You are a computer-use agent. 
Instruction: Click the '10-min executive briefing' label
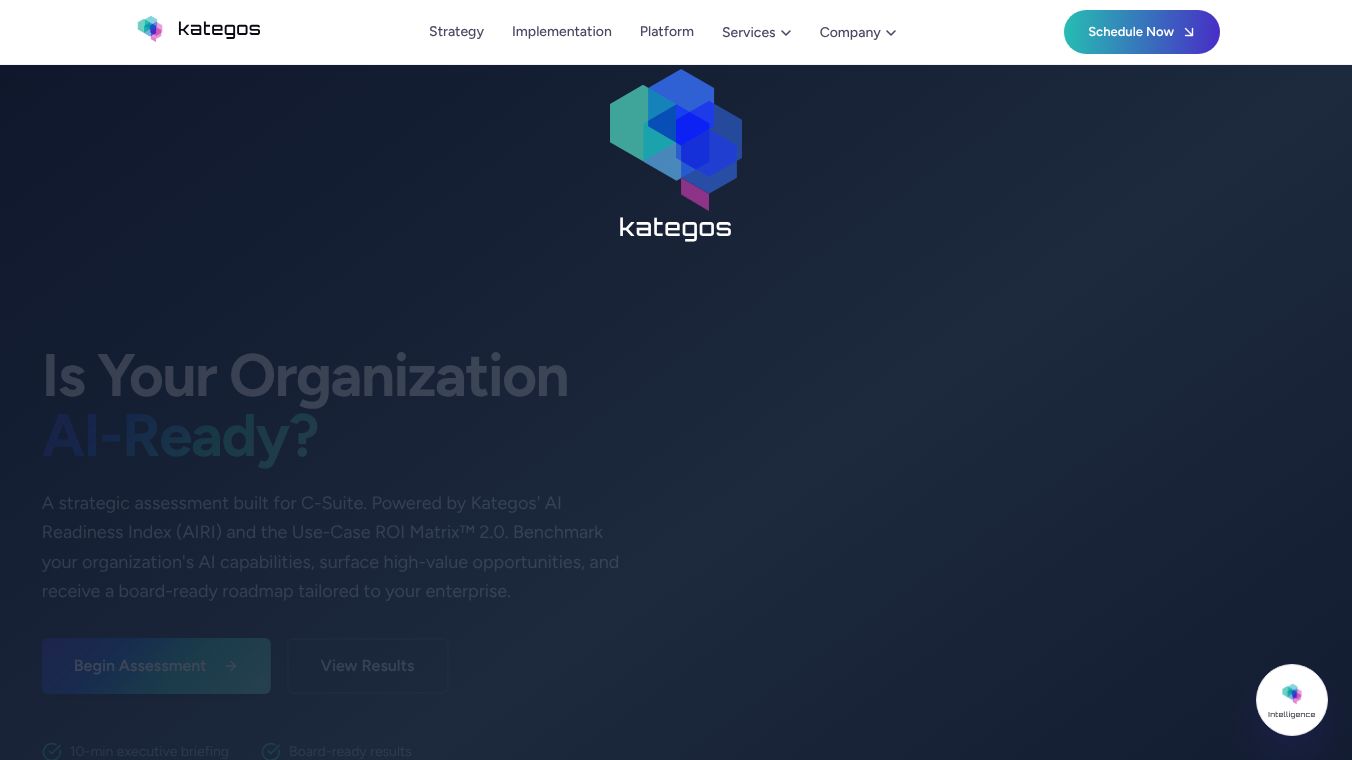pos(149,751)
